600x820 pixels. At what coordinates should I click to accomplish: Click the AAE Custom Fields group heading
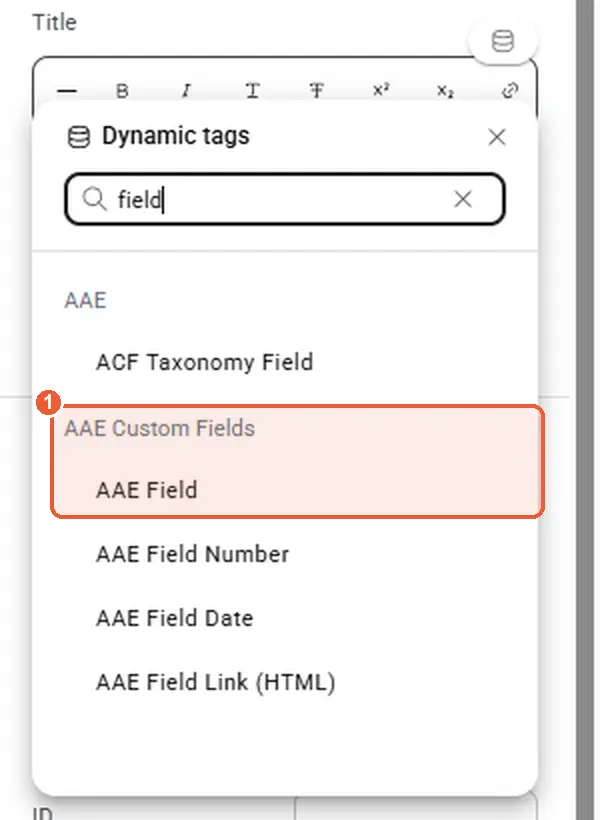pos(160,428)
